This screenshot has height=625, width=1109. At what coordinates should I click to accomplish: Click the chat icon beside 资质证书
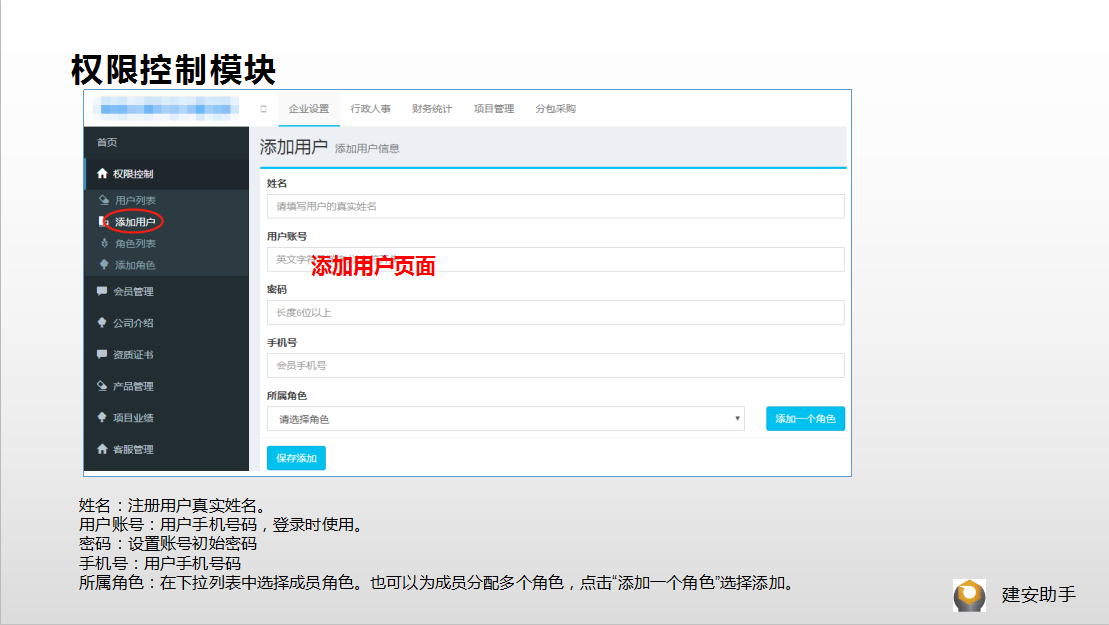(102, 354)
